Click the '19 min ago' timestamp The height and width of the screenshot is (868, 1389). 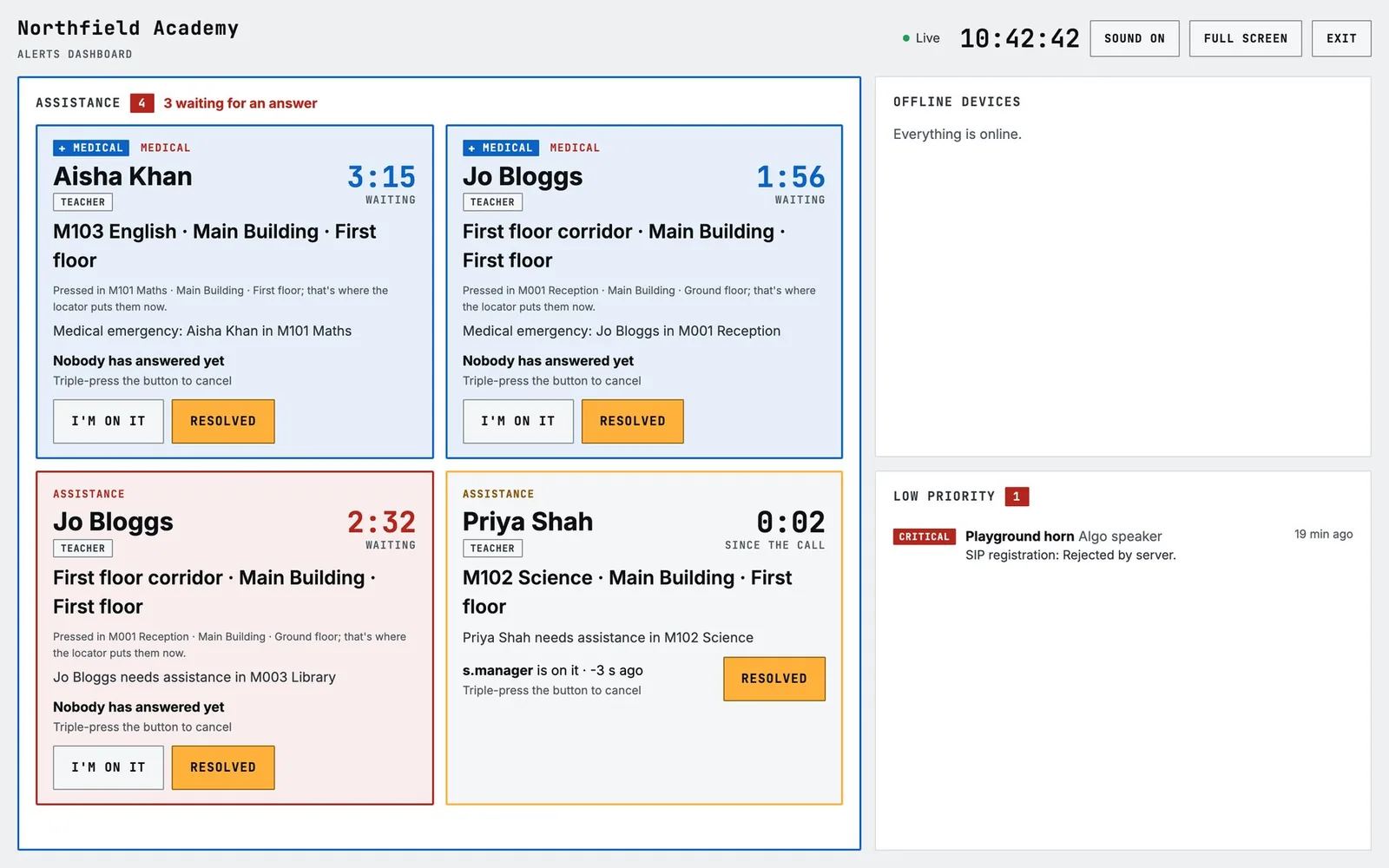click(x=1323, y=534)
